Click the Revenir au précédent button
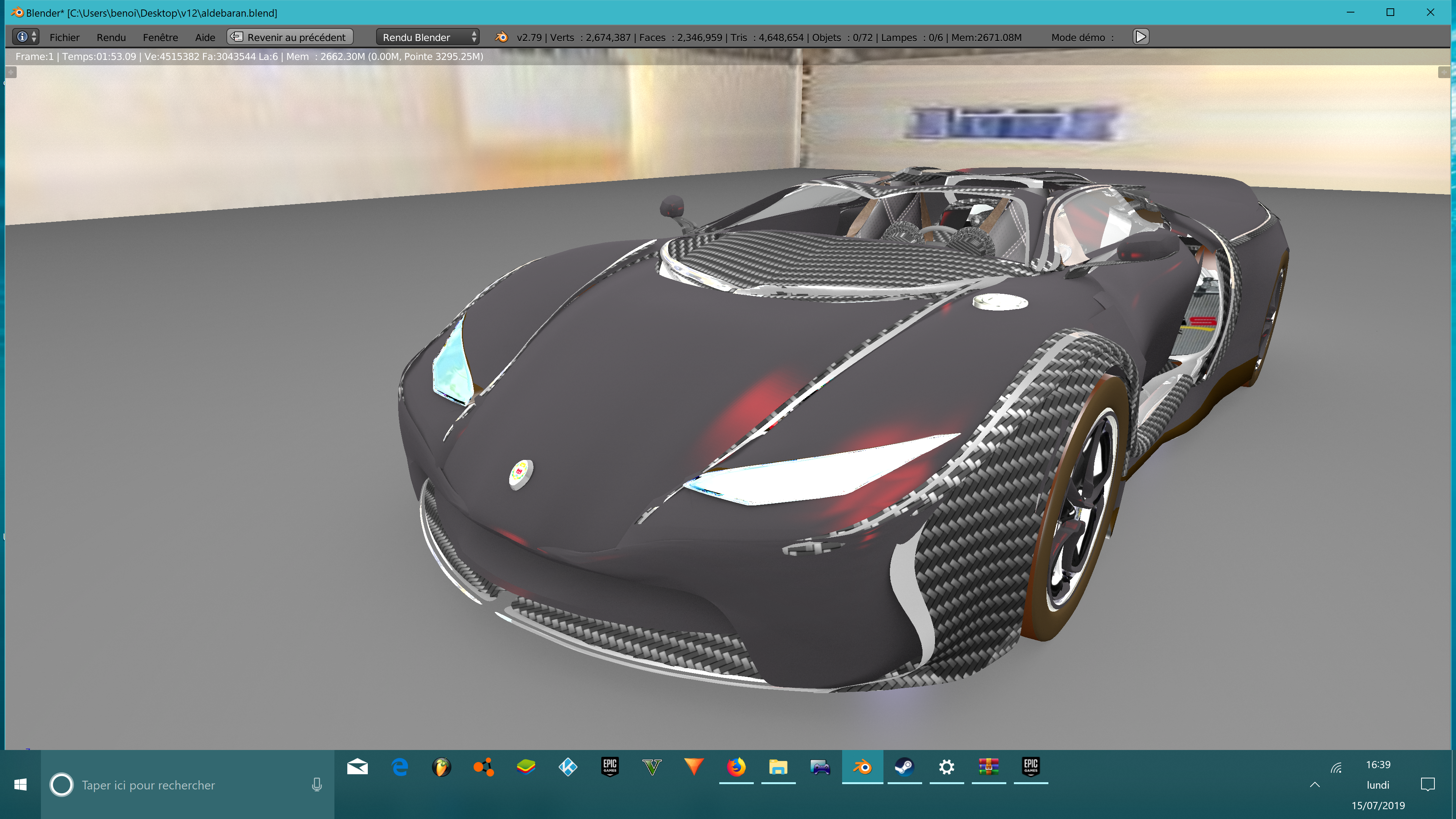1456x819 pixels. point(290,37)
